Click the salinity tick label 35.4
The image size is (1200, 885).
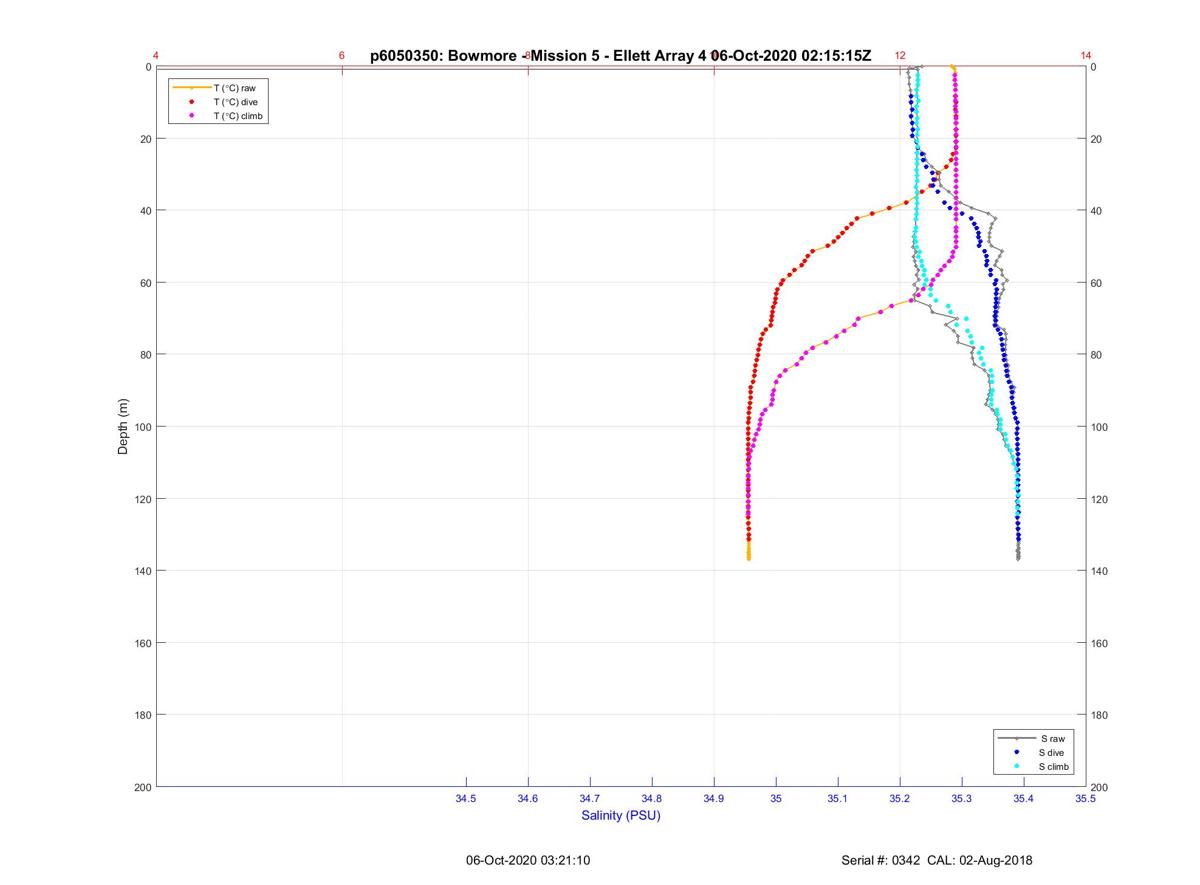click(1024, 799)
